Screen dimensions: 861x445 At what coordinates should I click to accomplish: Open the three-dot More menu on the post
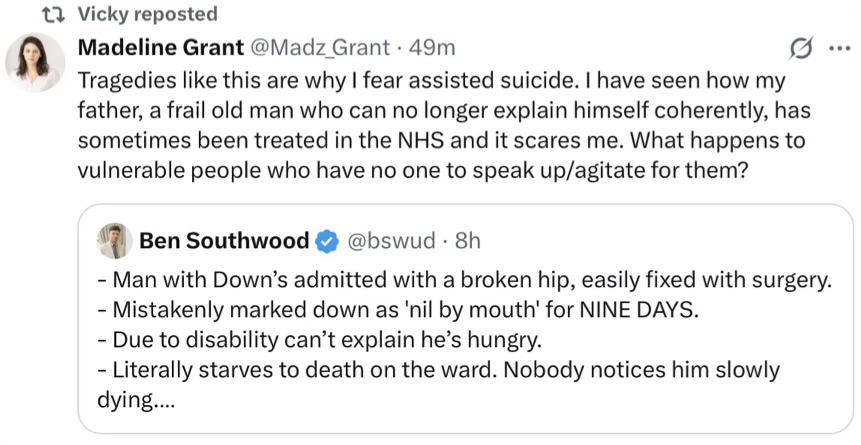[x=838, y=48]
